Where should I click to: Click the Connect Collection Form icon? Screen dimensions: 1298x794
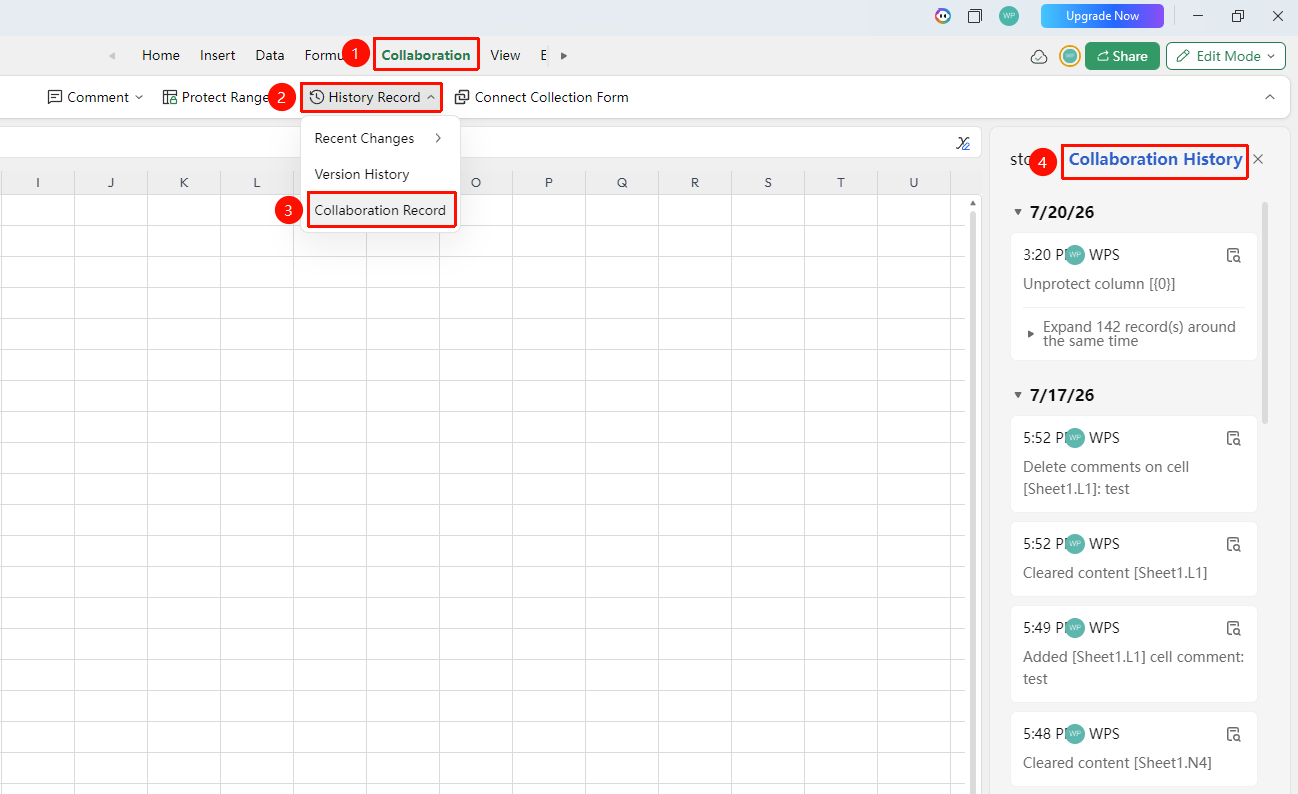pos(462,97)
